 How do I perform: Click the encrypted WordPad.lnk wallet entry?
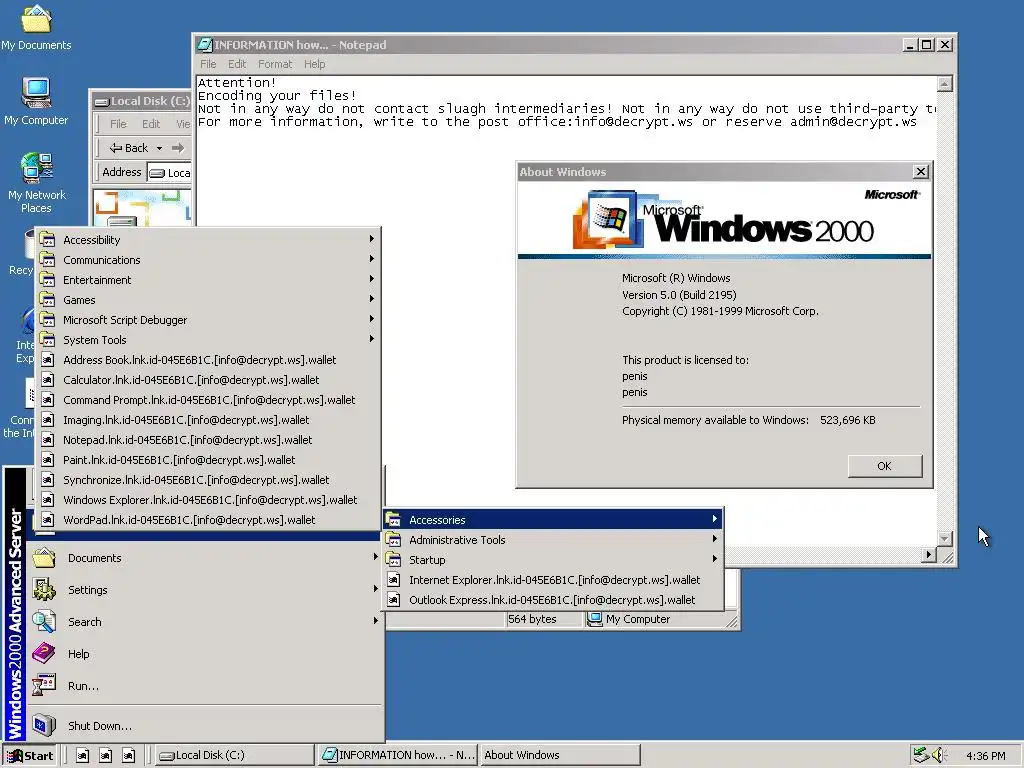208,520
